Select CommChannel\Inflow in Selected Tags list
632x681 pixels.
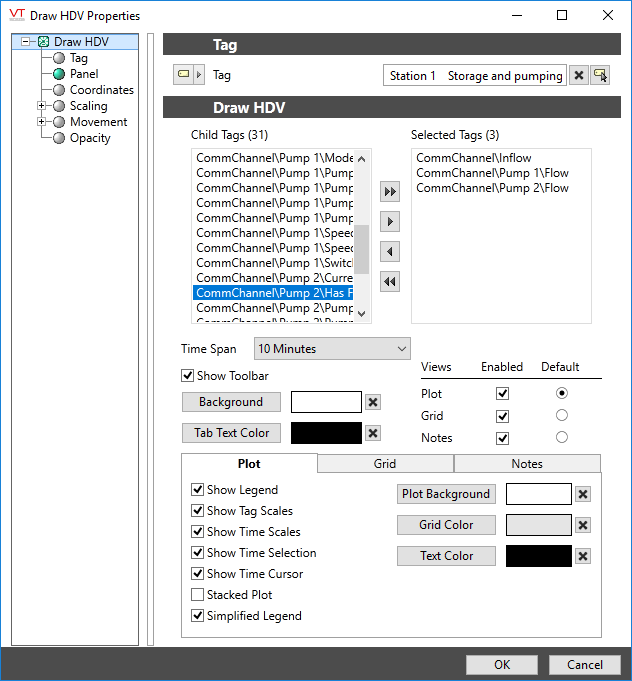pos(474,158)
